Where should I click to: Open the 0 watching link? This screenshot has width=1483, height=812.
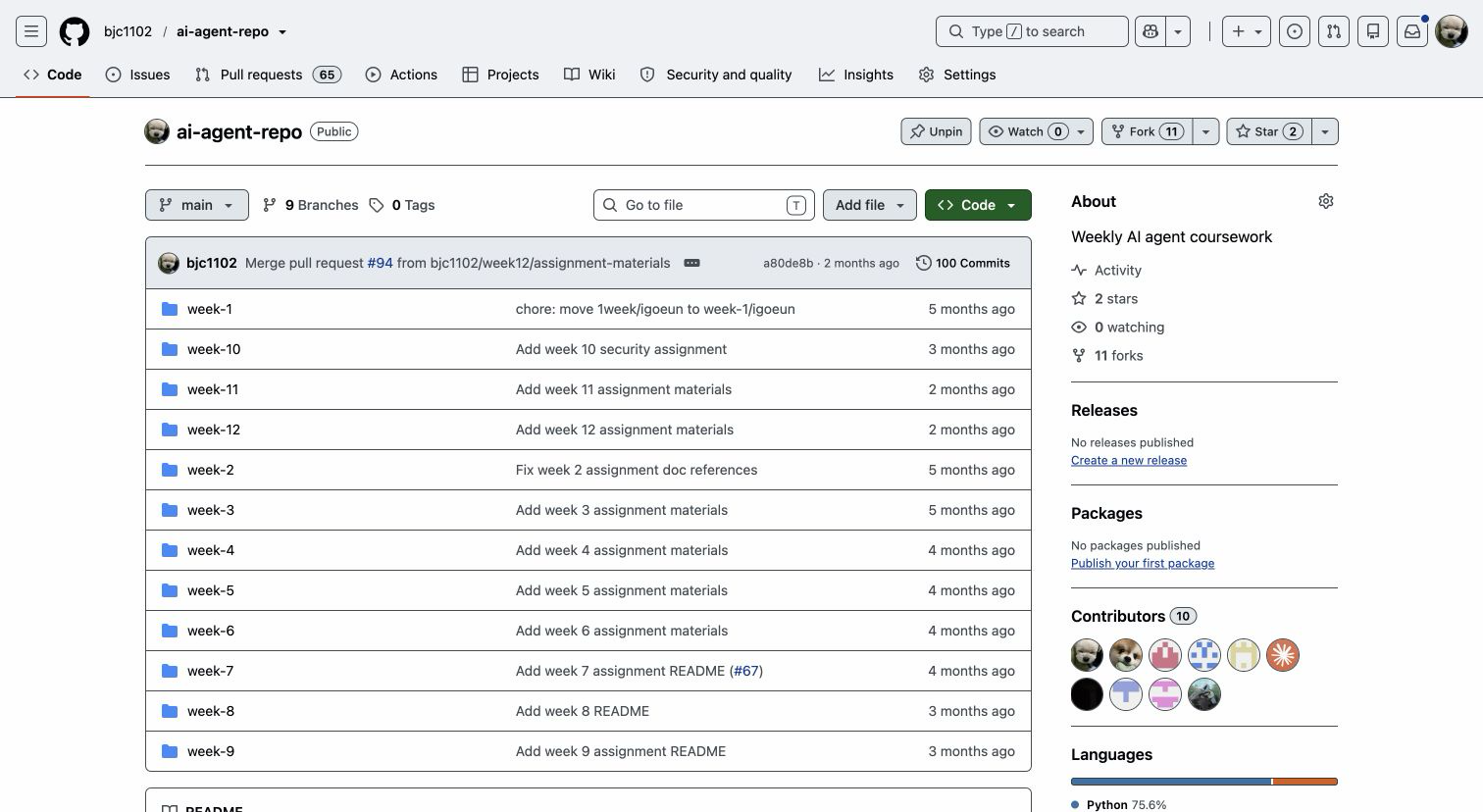pos(1118,327)
